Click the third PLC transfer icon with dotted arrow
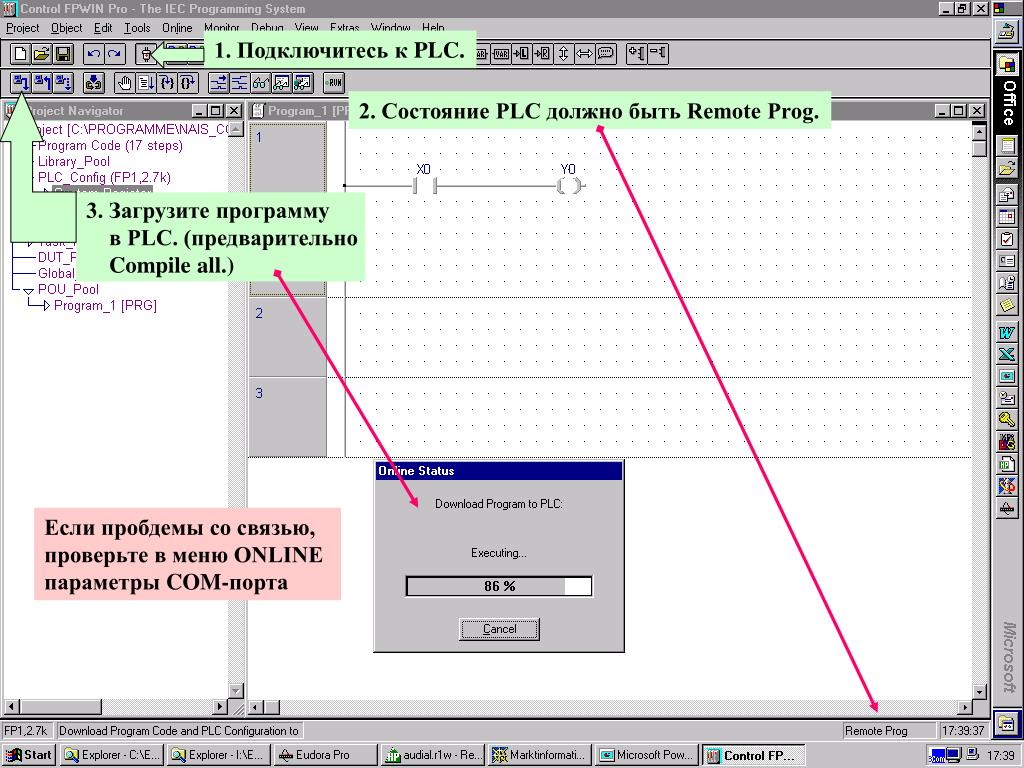Screen dimensions: 1024x768 click(63, 82)
